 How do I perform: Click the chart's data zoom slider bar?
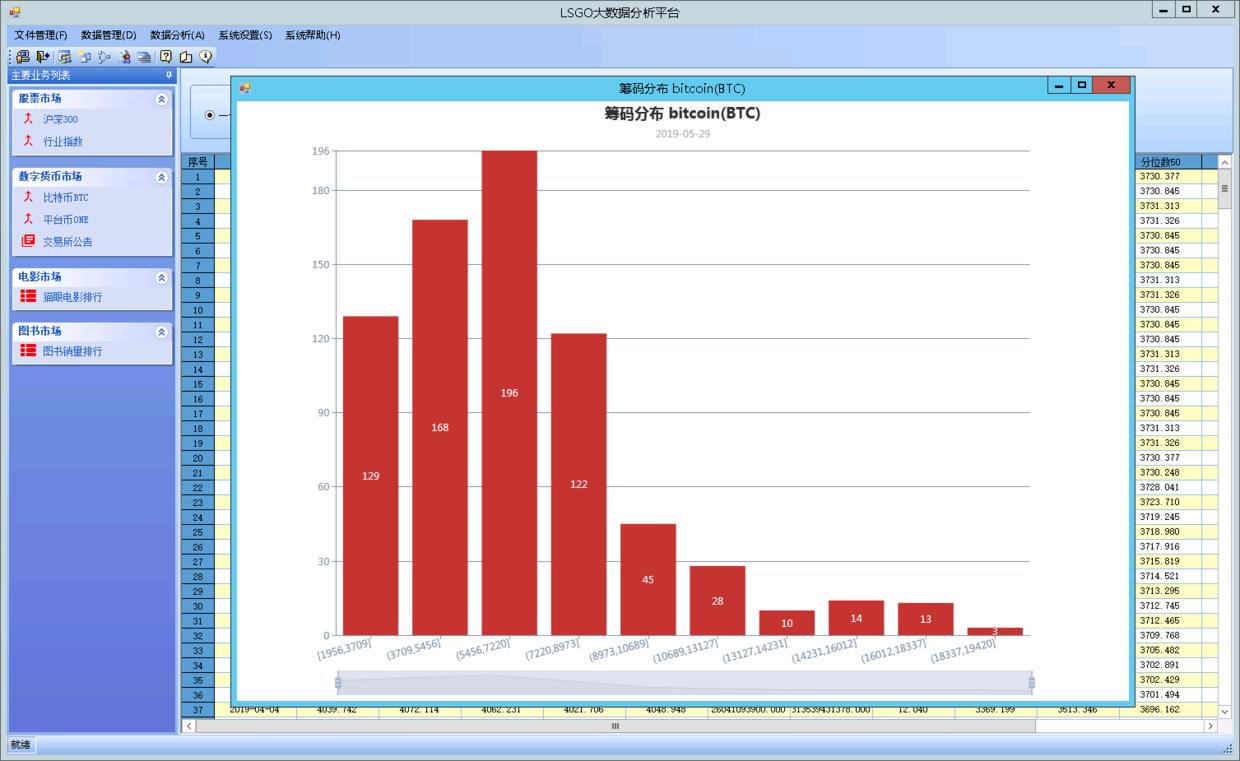click(684, 683)
